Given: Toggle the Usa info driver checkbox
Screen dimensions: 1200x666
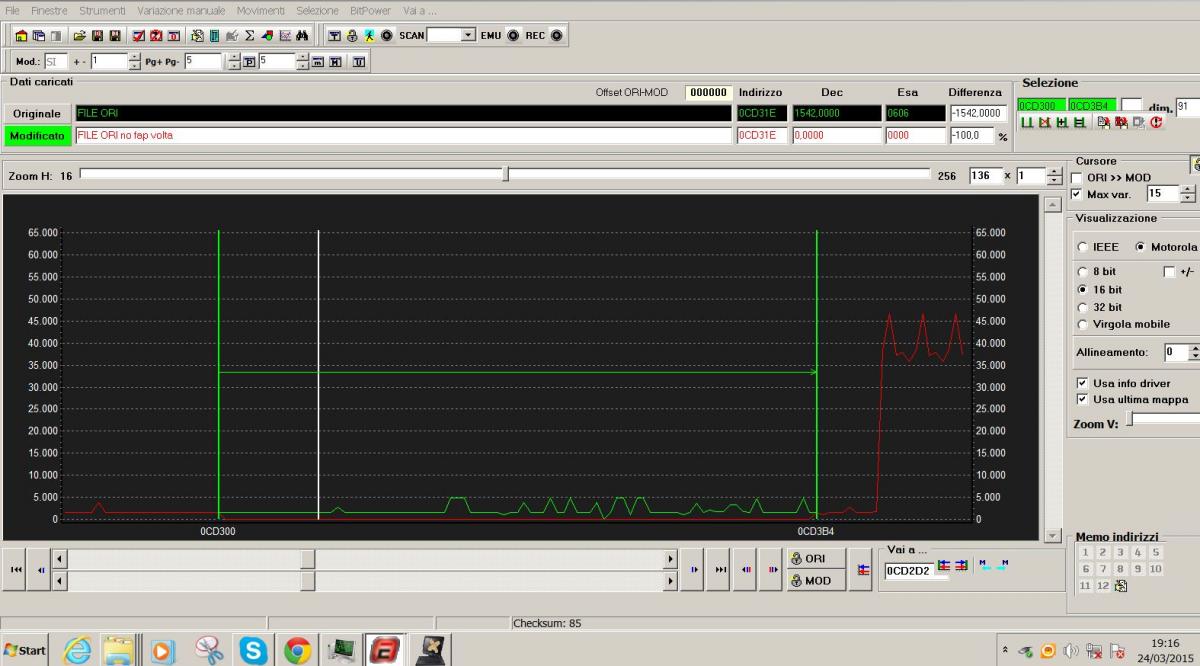Looking at the screenshot, I should (1082, 383).
